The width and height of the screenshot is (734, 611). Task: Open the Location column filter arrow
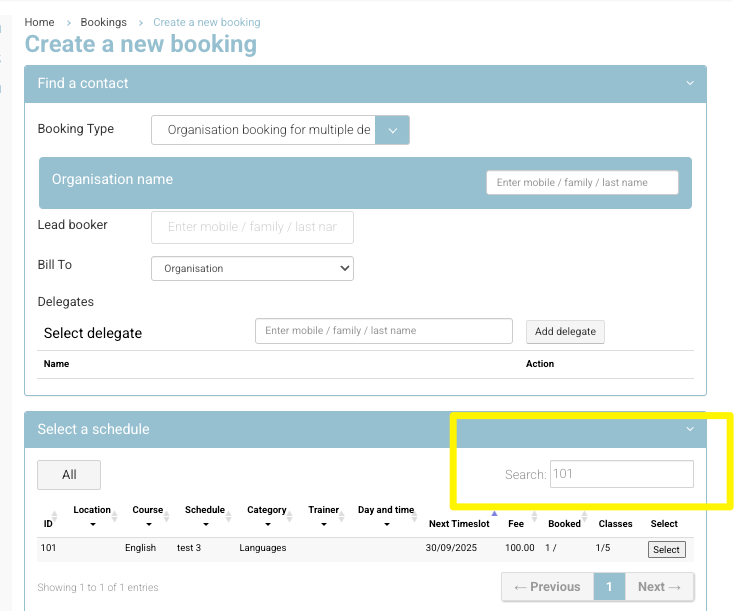click(92, 524)
